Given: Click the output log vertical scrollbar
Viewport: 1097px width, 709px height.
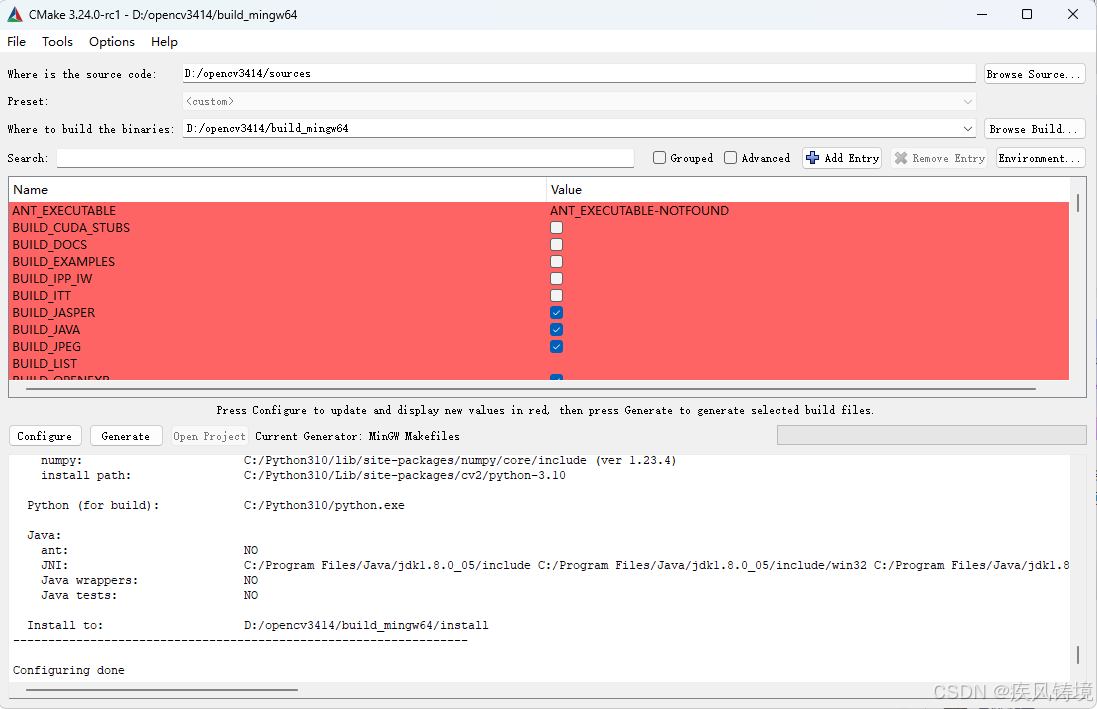Looking at the screenshot, I should tap(1077, 654).
